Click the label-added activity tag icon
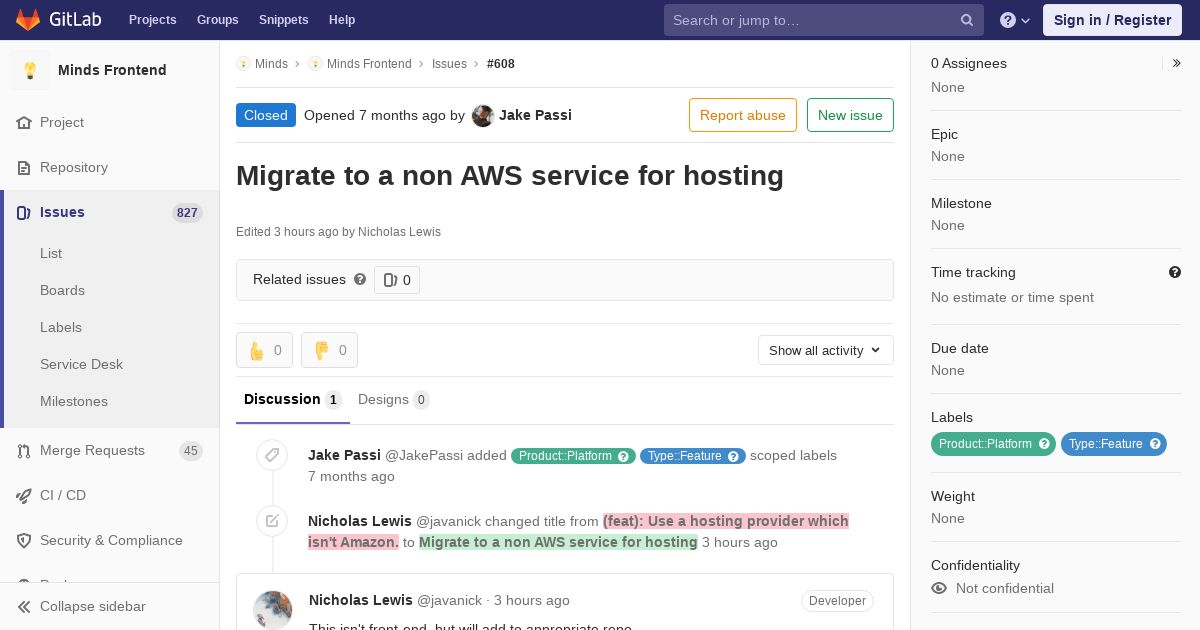The height and width of the screenshot is (630, 1200). (272, 455)
